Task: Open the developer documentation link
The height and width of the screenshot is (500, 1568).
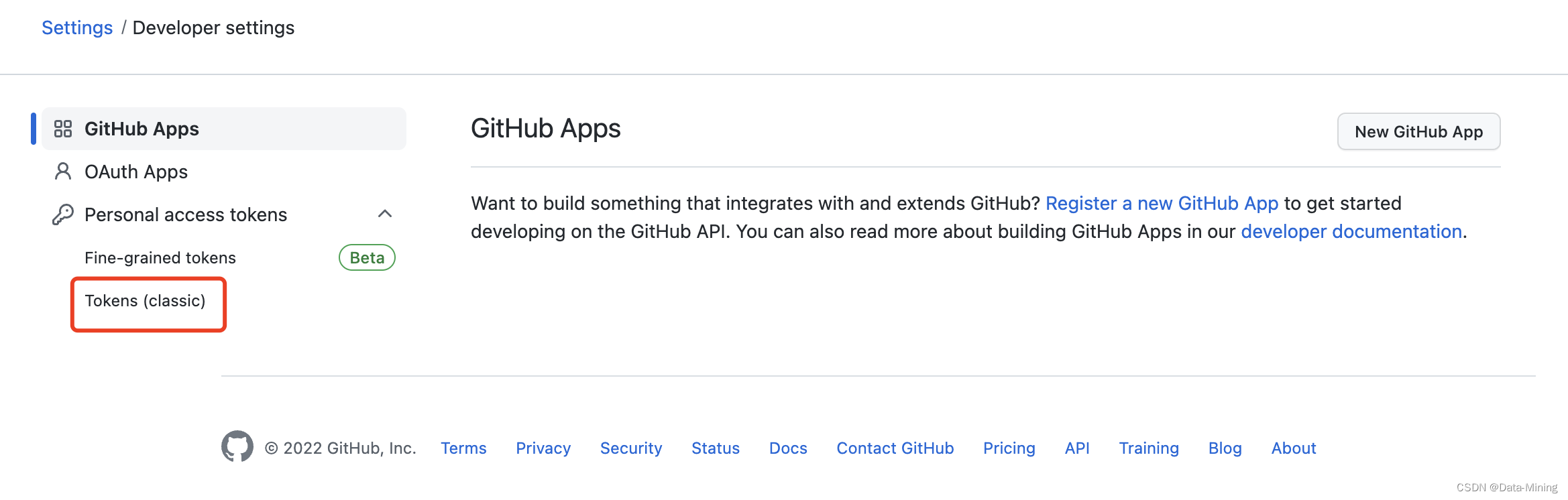Action: (1351, 231)
